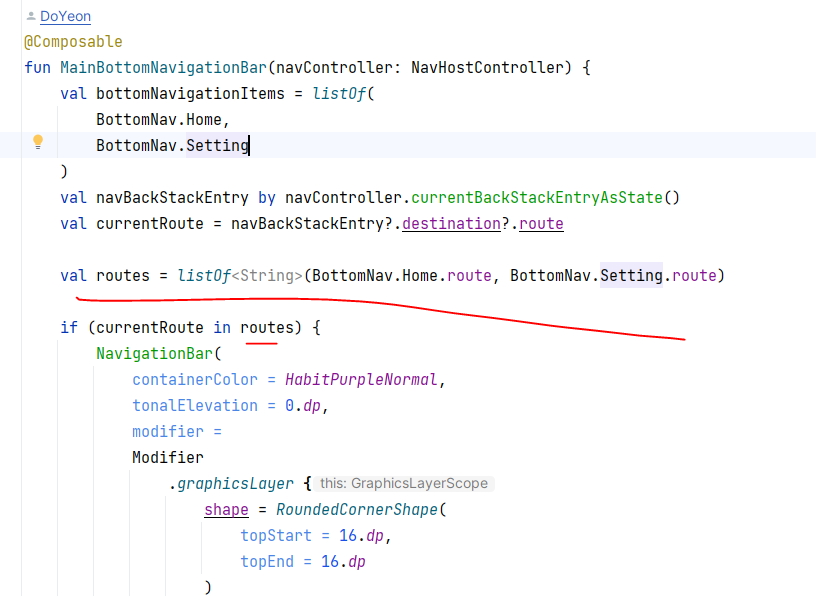This screenshot has width=816, height=596.
Task: Click the HabitPurpleNormal color value
Action: [x=361, y=380]
